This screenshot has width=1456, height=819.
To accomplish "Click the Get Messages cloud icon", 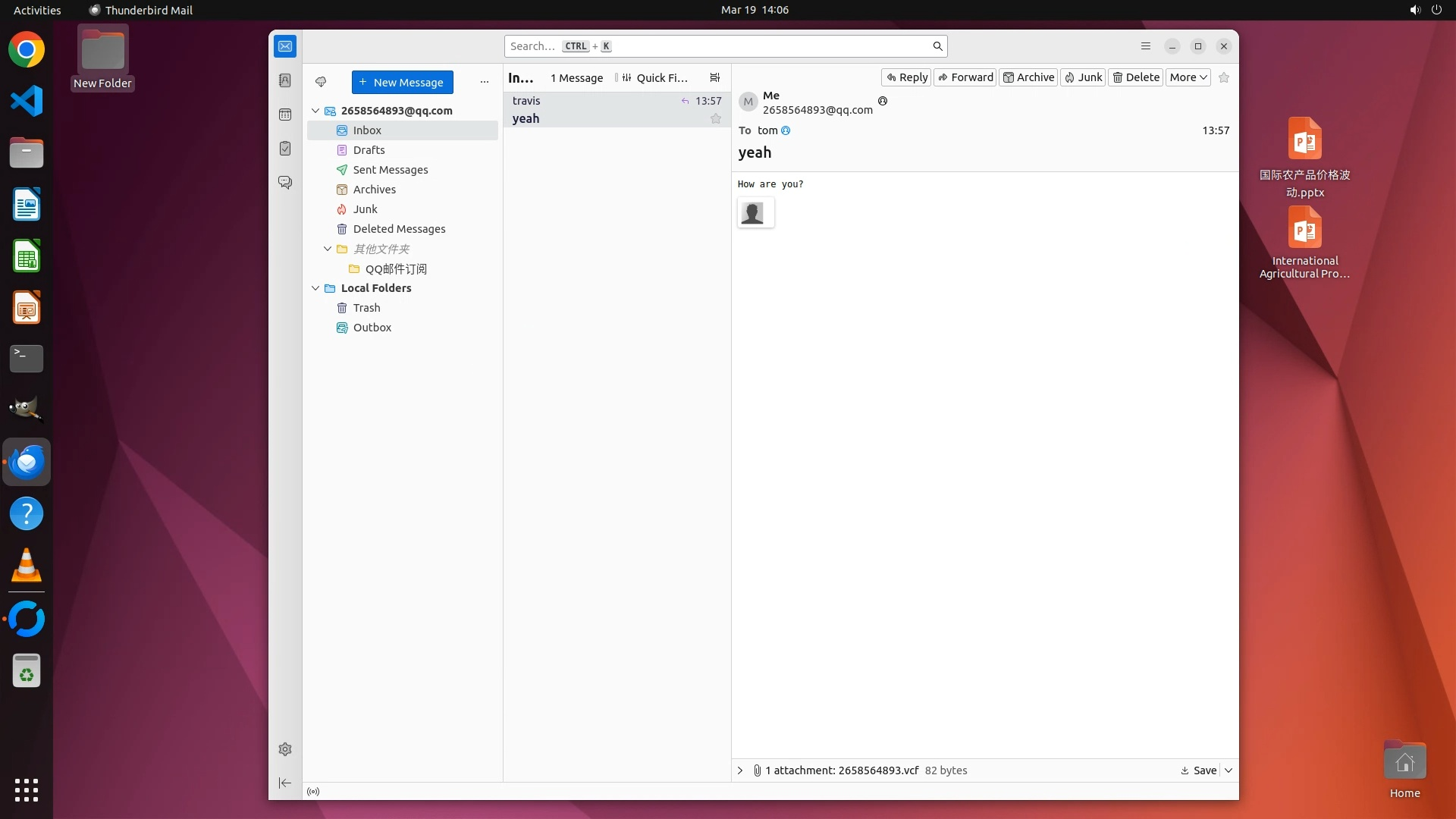I will coord(321,82).
